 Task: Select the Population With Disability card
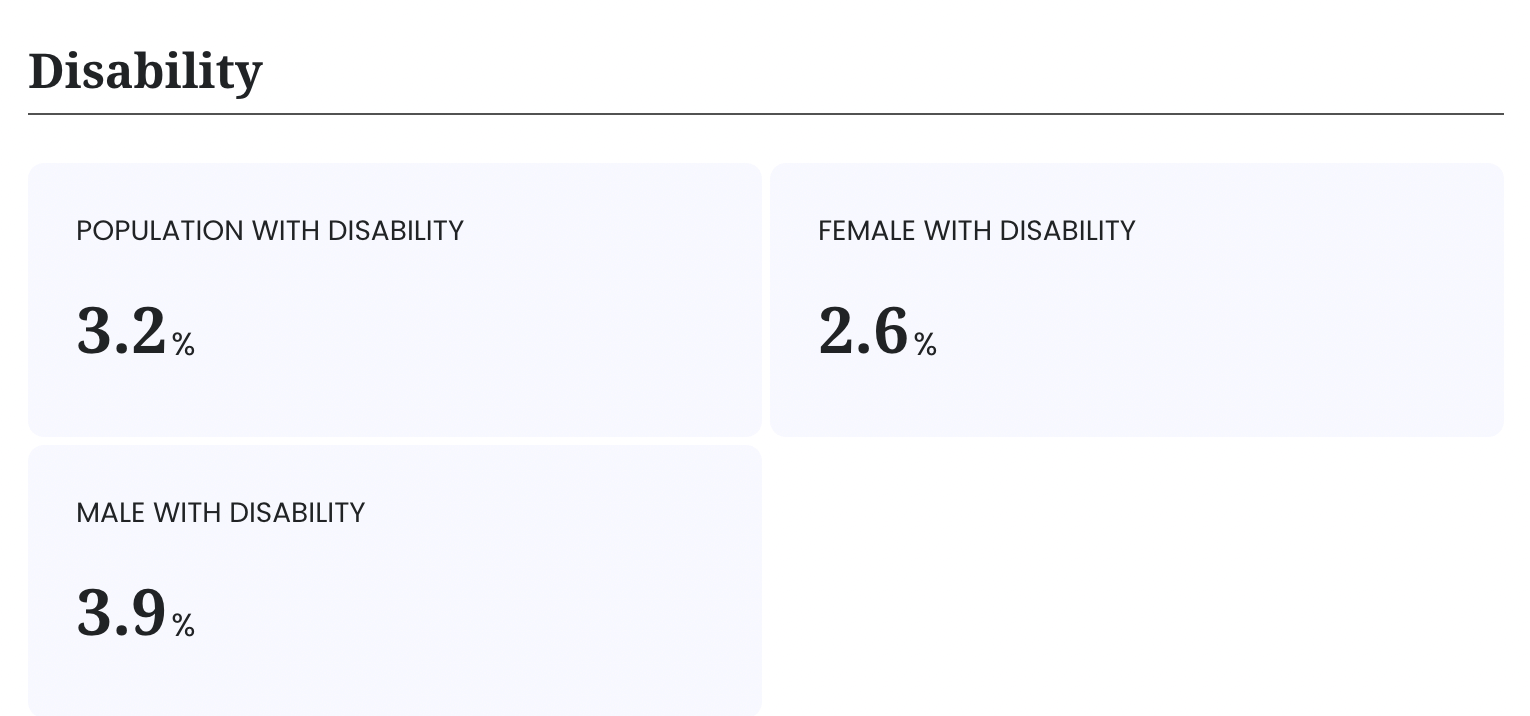click(x=395, y=300)
